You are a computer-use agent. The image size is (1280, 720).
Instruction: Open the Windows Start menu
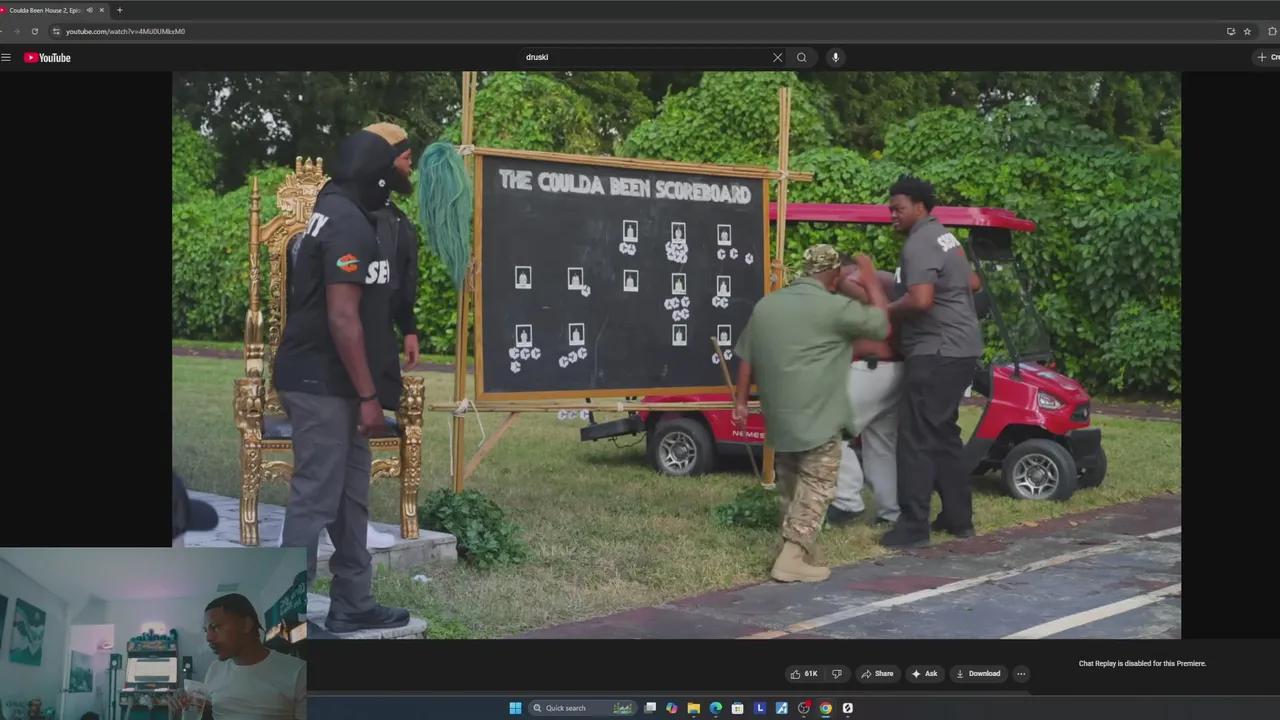coord(515,708)
